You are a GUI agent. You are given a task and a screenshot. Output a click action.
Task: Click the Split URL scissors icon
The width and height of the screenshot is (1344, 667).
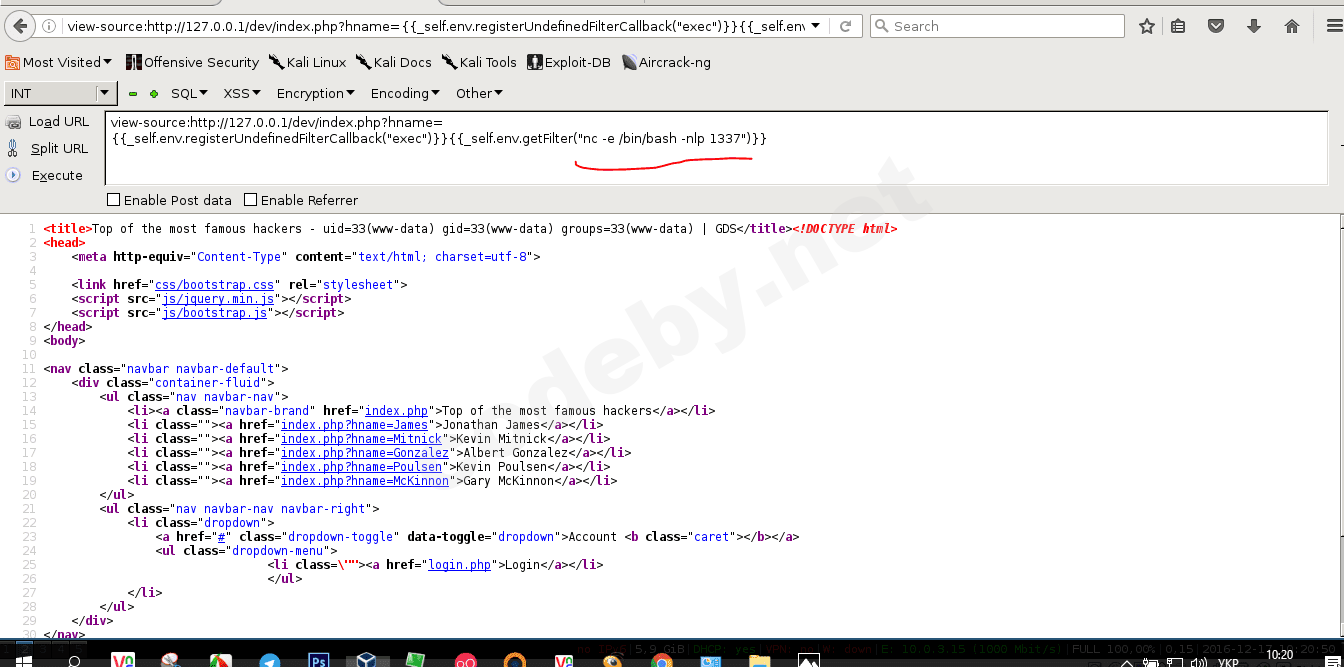tap(13, 148)
